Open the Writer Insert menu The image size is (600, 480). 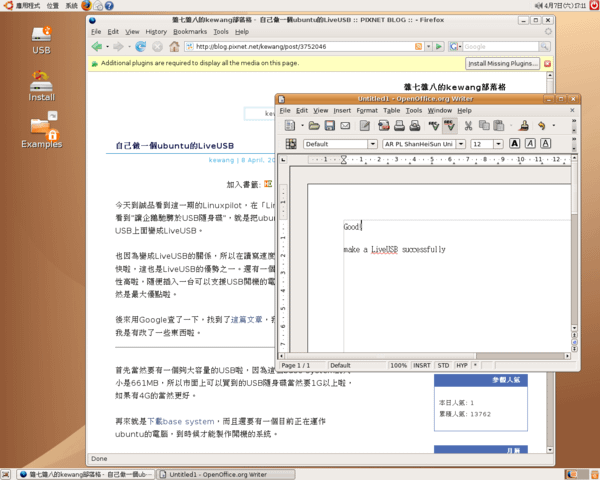pyautogui.click(x=342, y=111)
